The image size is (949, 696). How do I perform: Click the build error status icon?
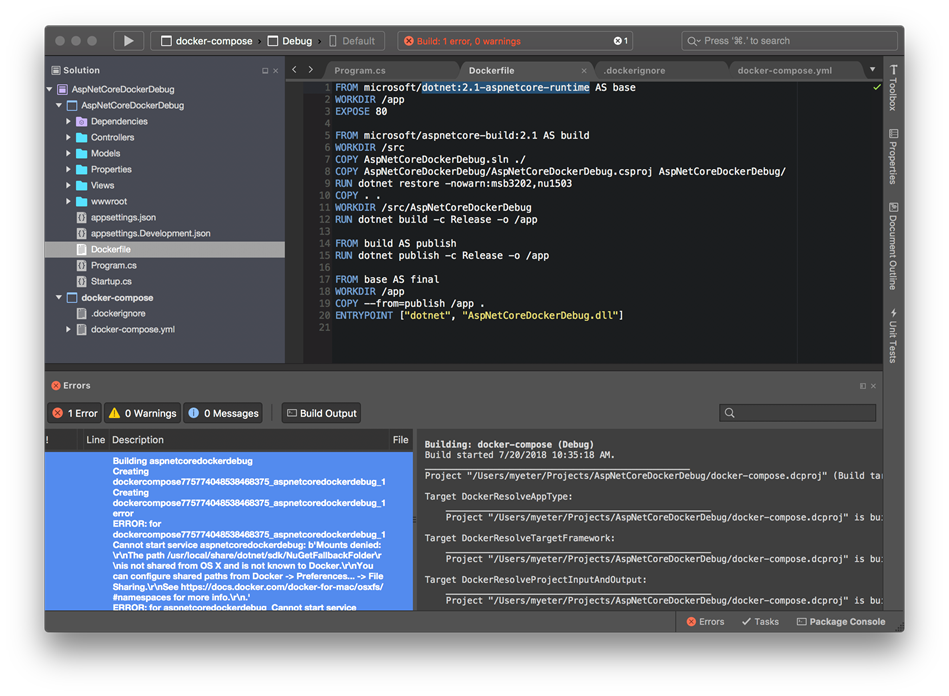pos(409,41)
